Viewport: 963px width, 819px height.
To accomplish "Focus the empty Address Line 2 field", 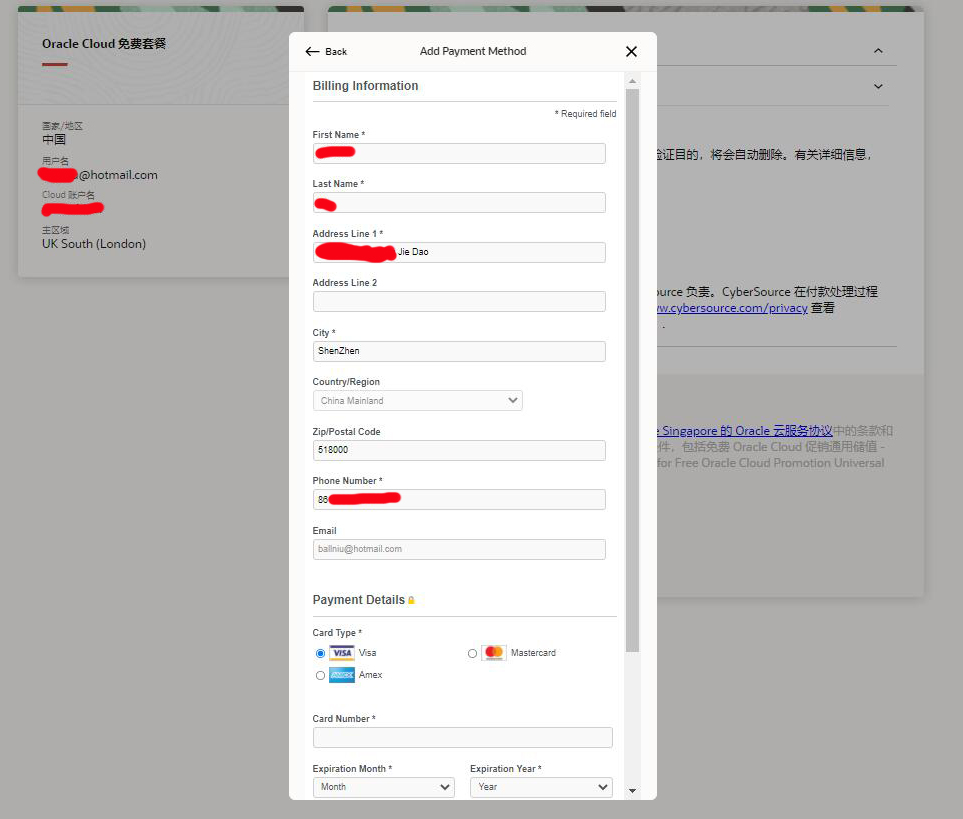I will (x=459, y=301).
